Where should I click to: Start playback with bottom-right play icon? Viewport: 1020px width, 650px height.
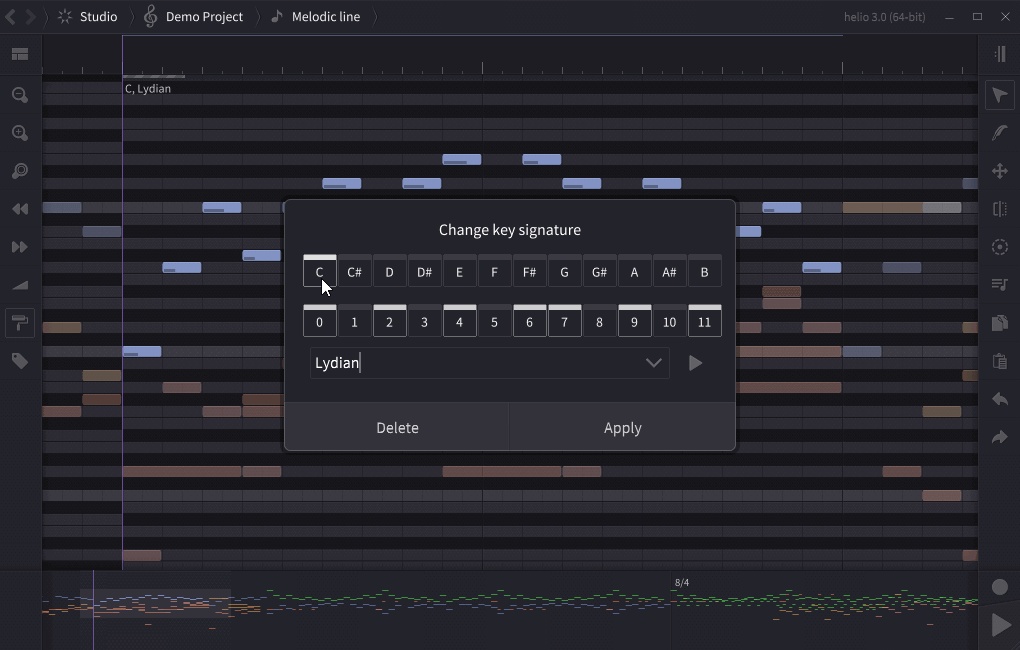pos(1000,625)
